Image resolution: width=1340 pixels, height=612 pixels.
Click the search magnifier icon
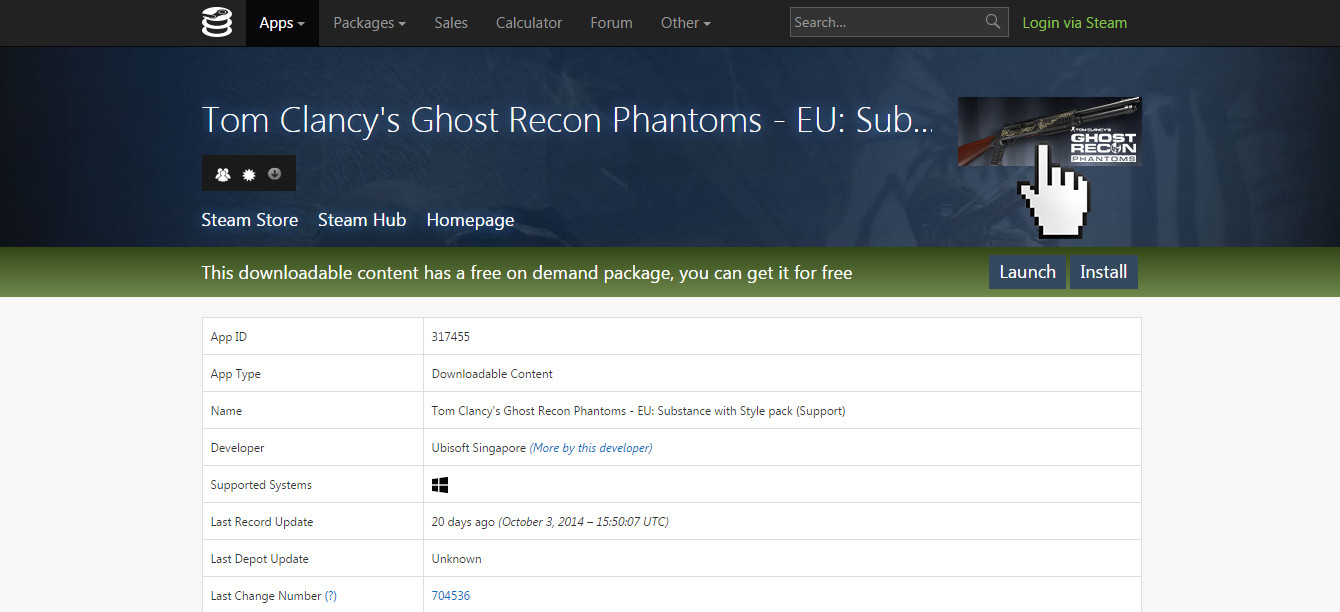pos(993,22)
